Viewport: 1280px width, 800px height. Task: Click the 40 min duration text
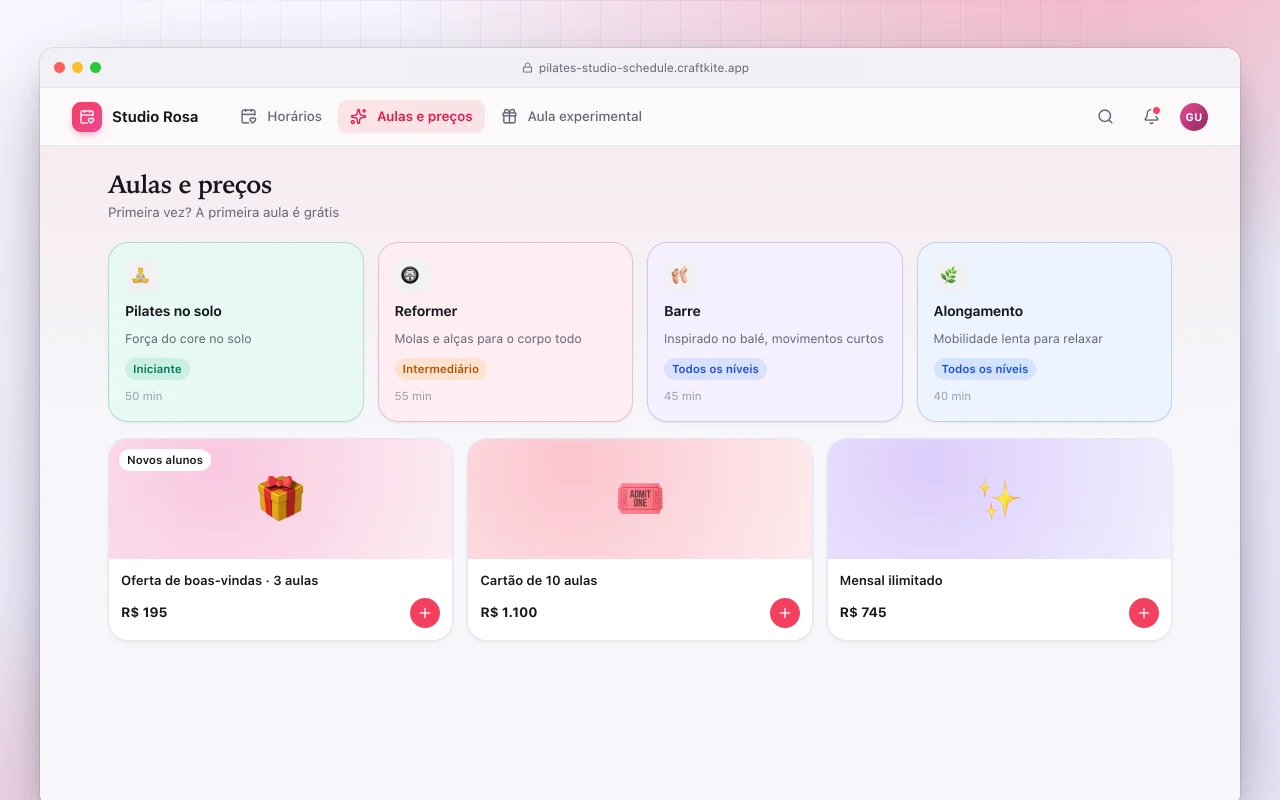pos(952,396)
